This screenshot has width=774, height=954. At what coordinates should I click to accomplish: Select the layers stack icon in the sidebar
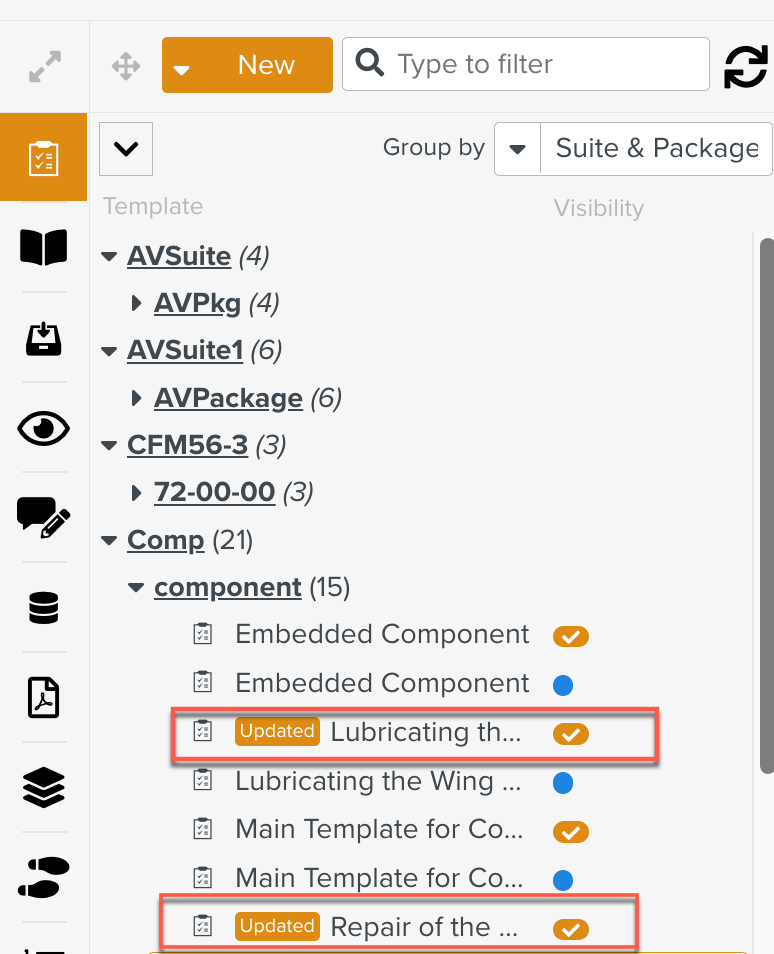(43, 787)
